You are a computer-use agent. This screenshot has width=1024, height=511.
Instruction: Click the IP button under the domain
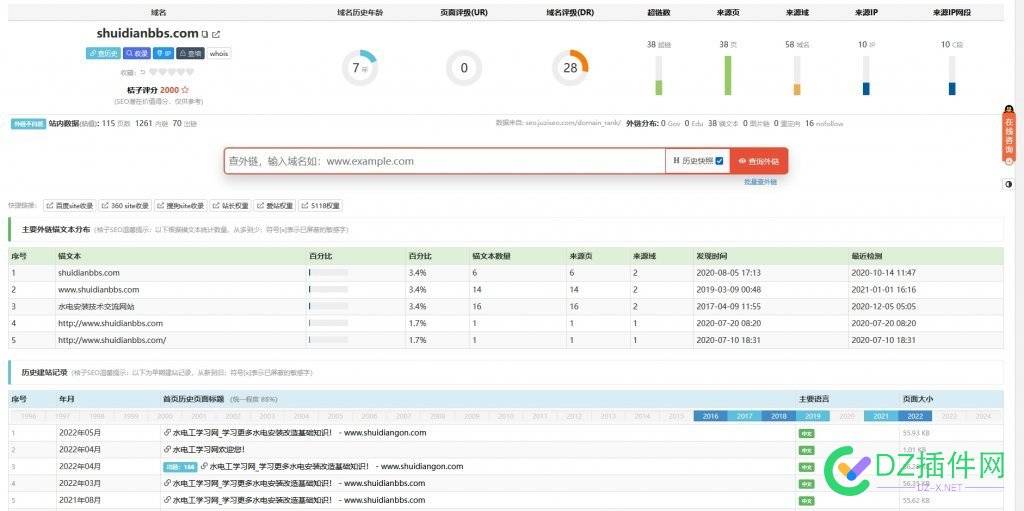163,54
